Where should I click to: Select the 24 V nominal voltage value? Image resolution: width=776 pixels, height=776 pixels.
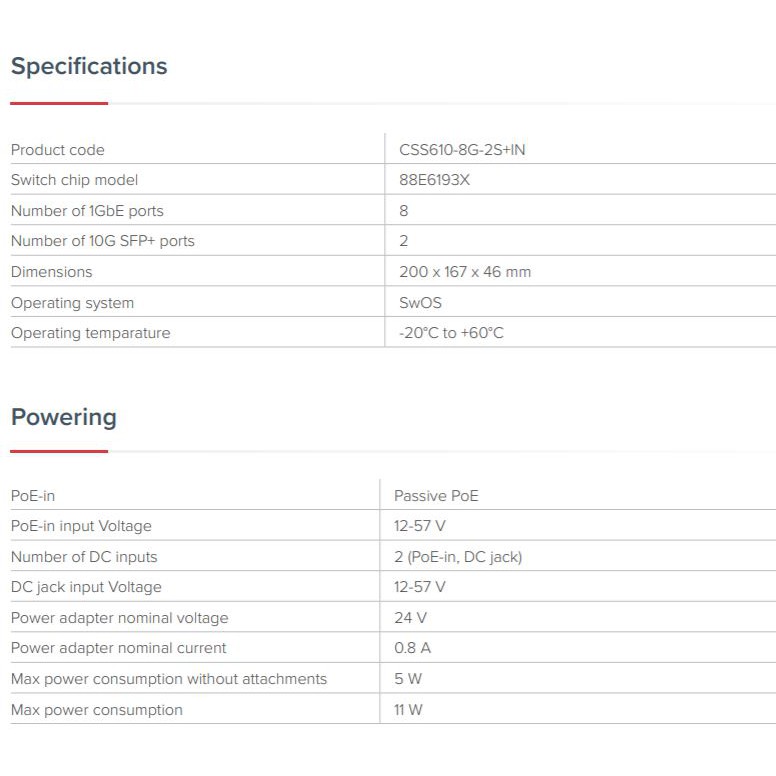pos(410,618)
